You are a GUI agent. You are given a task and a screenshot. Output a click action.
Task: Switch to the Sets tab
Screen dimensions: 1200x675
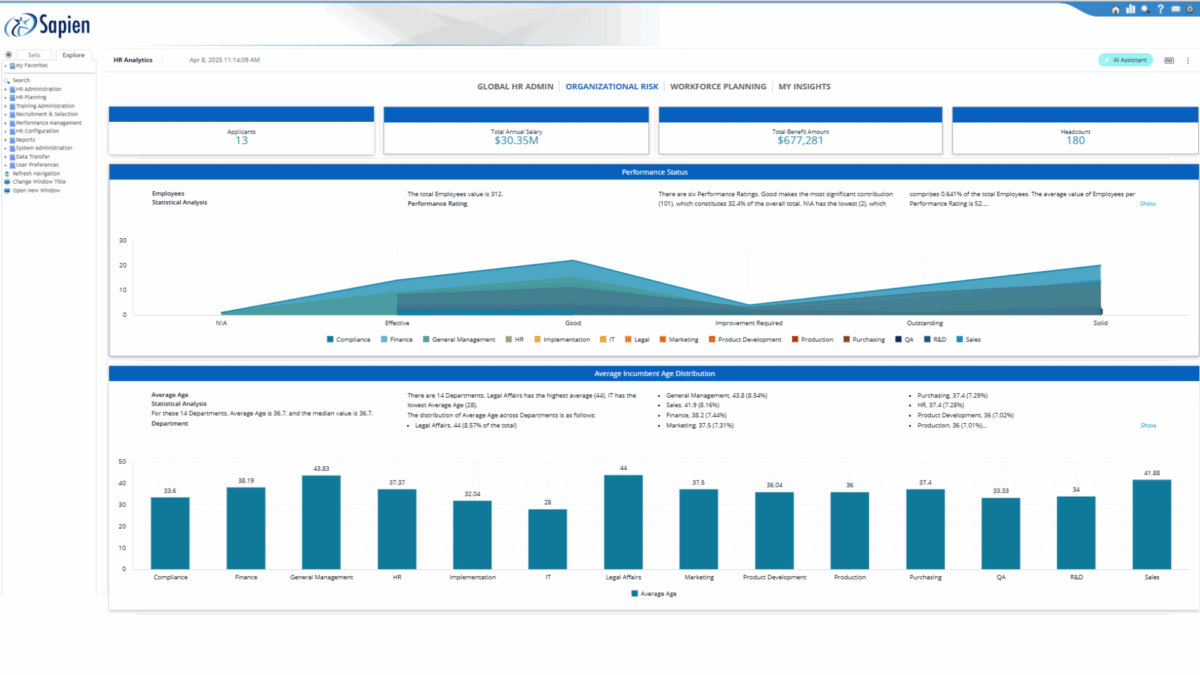tap(34, 55)
